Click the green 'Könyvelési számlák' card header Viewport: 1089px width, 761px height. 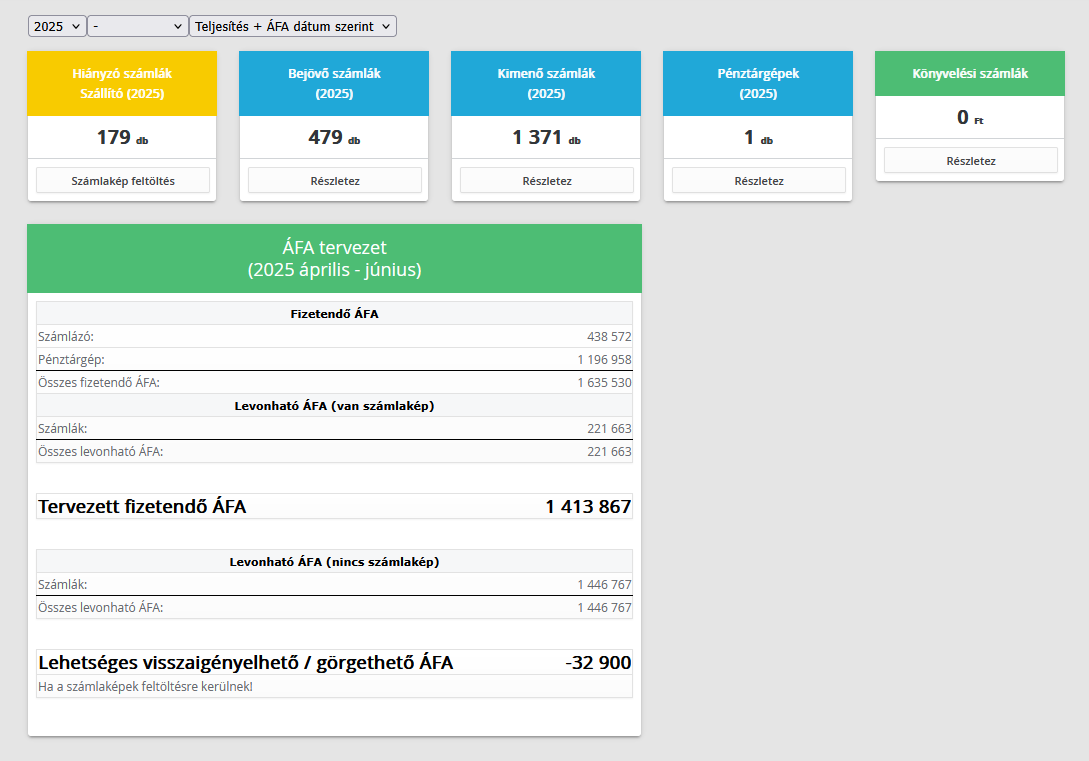click(969, 74)
